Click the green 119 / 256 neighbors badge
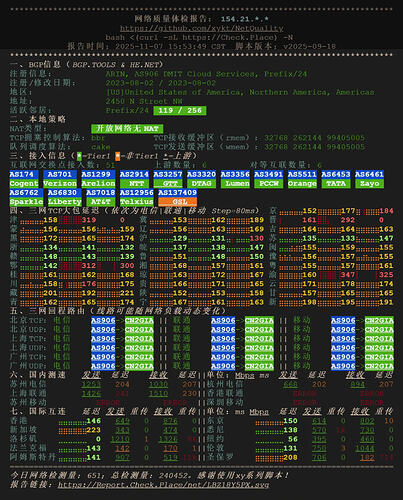The height and width of the screenshot is (500, 403). point(180,110)
